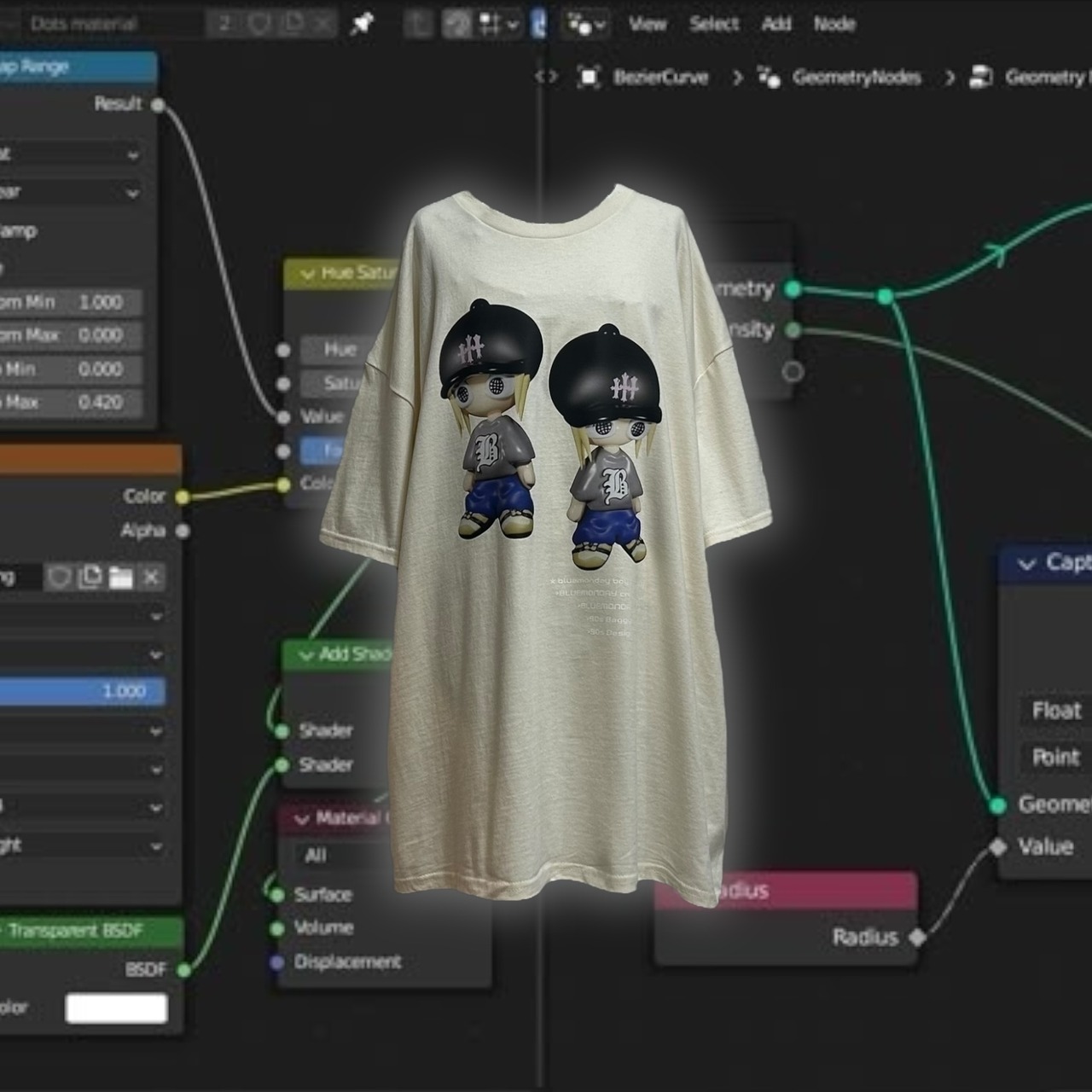Click the duplicate image icon in image node
The image size is (1092, 1092).
pyautogui.click(x=90, y=578)
